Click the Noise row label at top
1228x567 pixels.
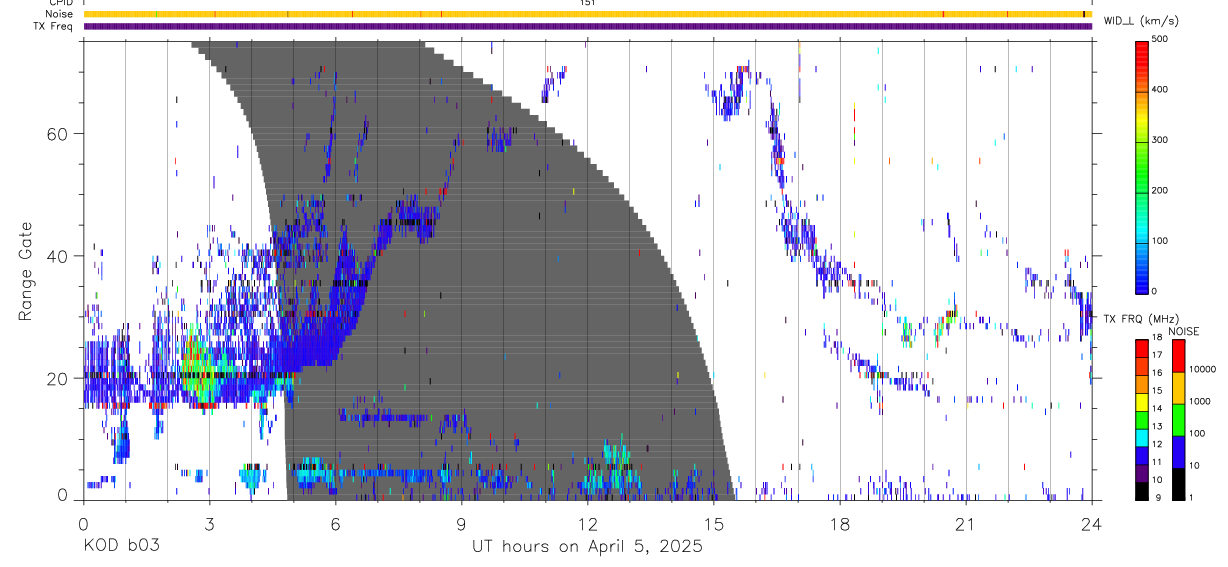point(59,14)
